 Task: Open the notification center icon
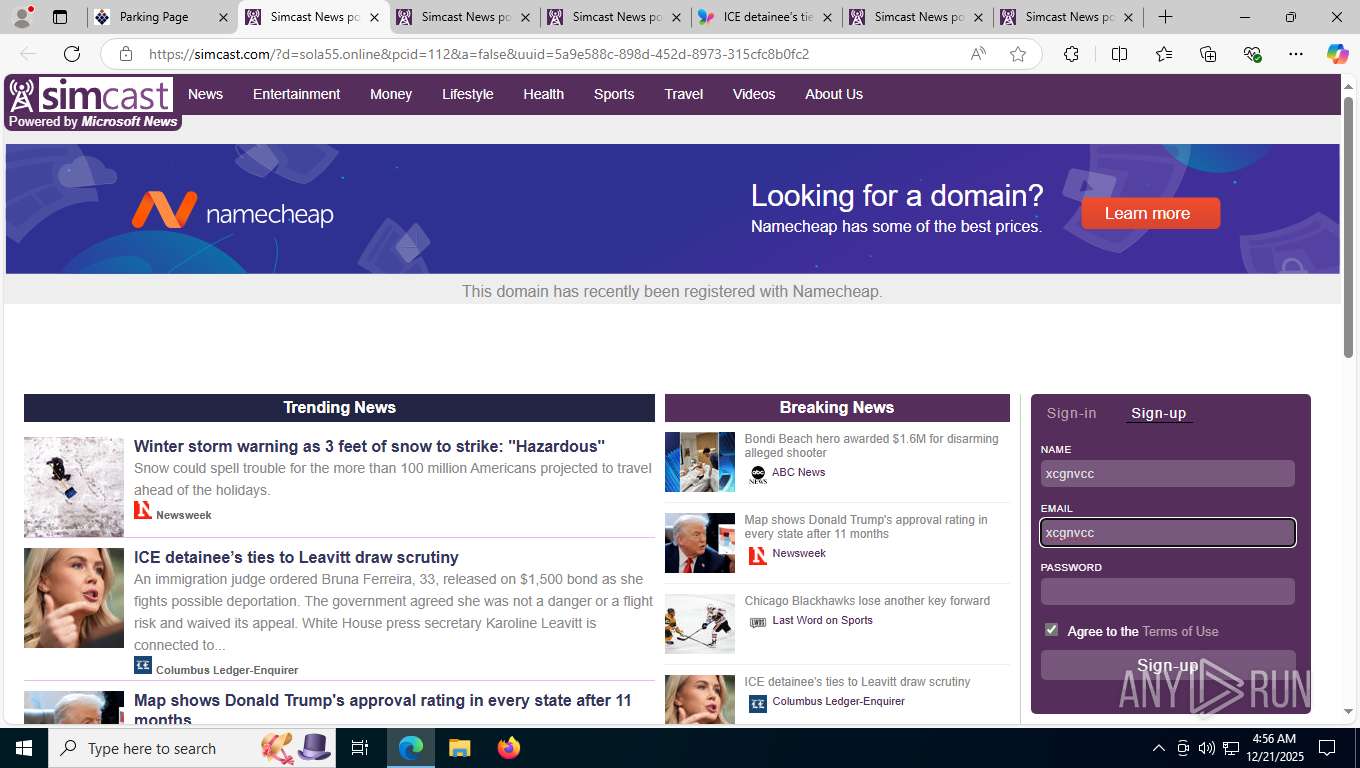1327,748
